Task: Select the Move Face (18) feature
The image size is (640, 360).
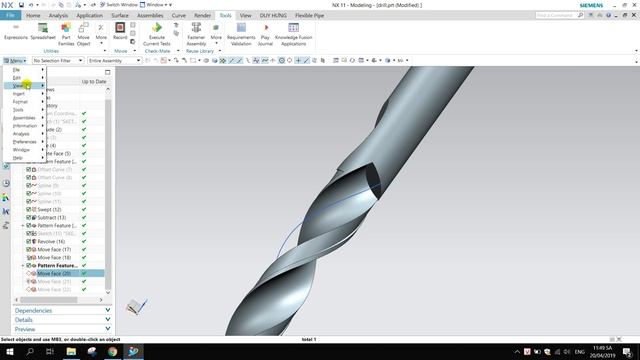Action: point(54,258)
